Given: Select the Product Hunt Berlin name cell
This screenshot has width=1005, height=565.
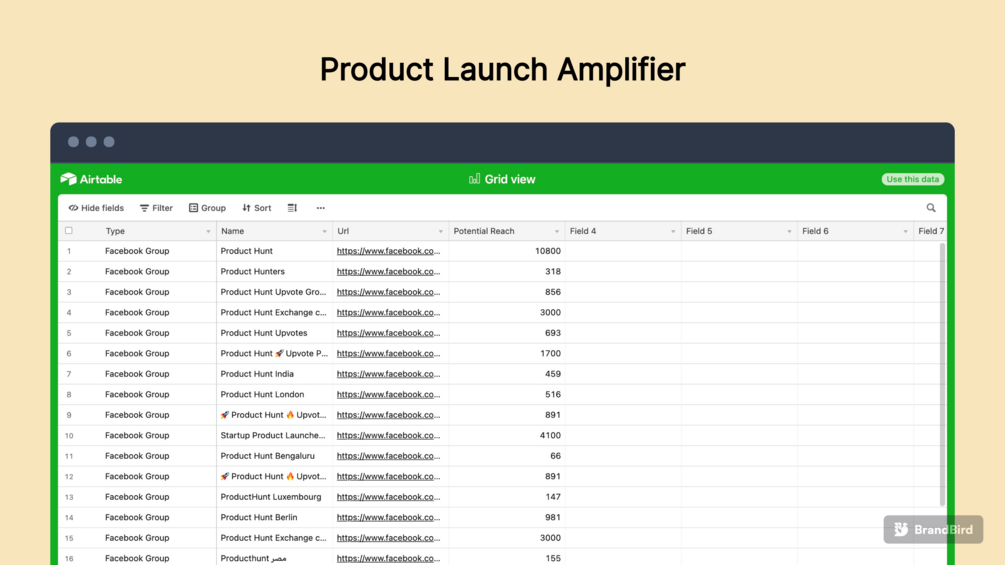Looking at the screenshot, I should 275,518.
